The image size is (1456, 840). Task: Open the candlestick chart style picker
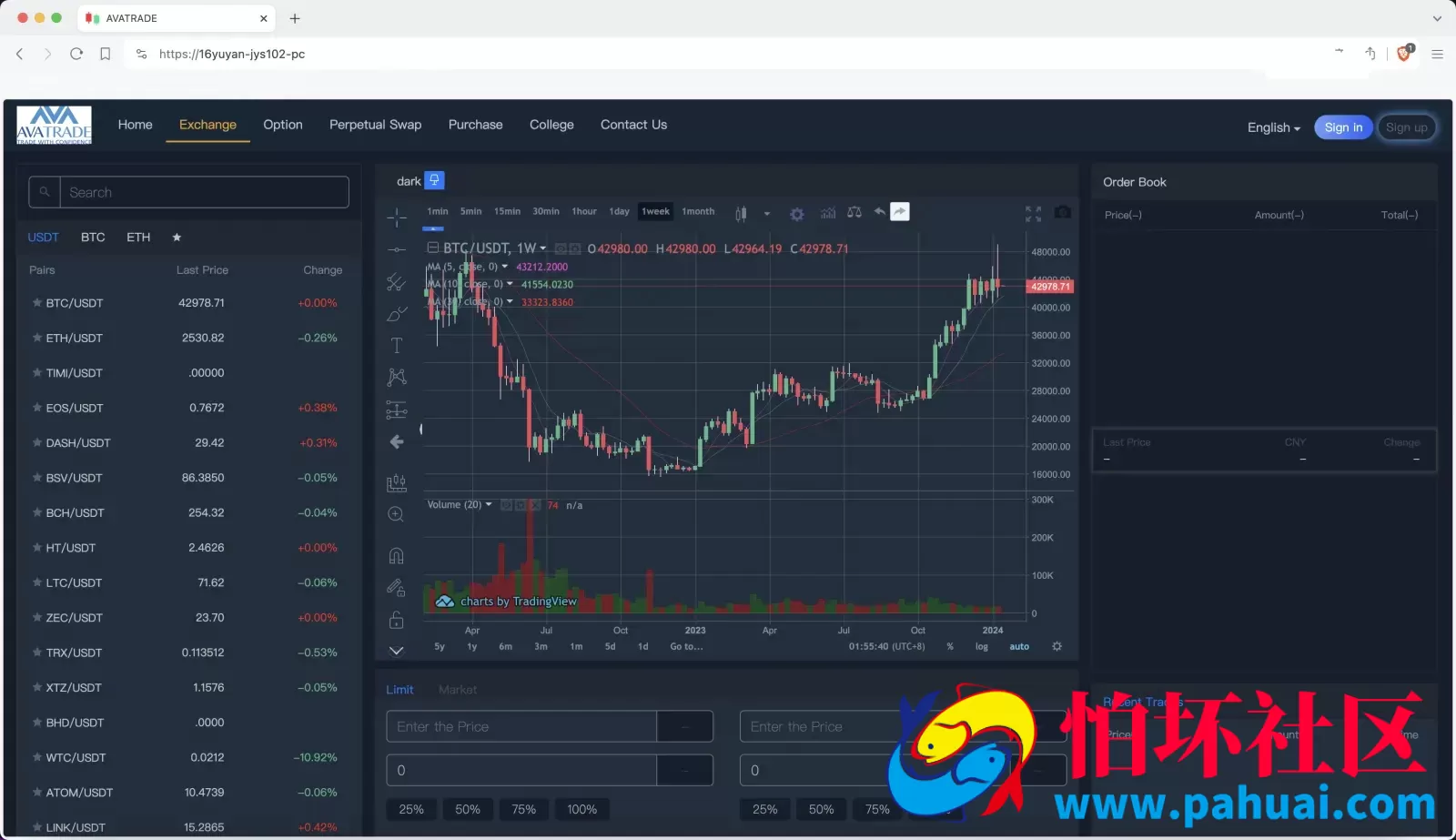coord(741,213)
